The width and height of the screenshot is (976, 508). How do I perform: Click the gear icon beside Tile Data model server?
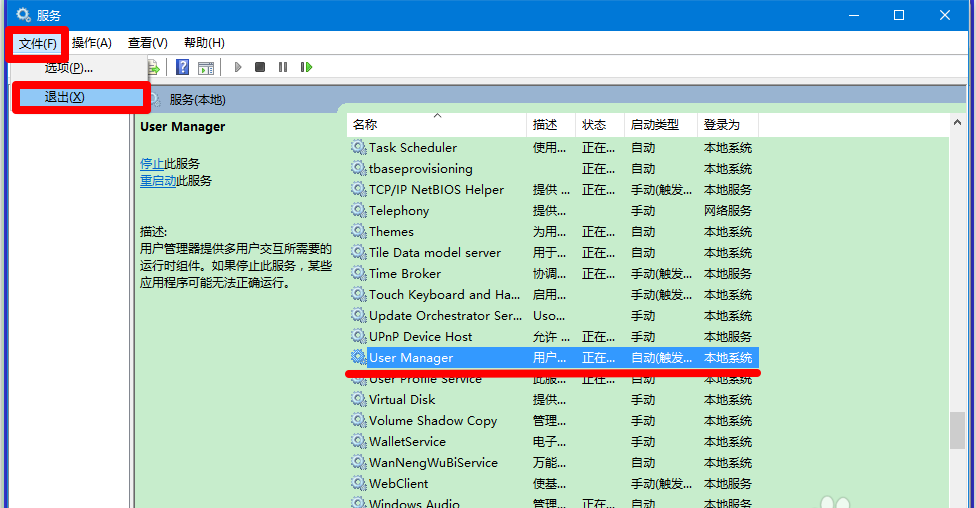point(359,253)
